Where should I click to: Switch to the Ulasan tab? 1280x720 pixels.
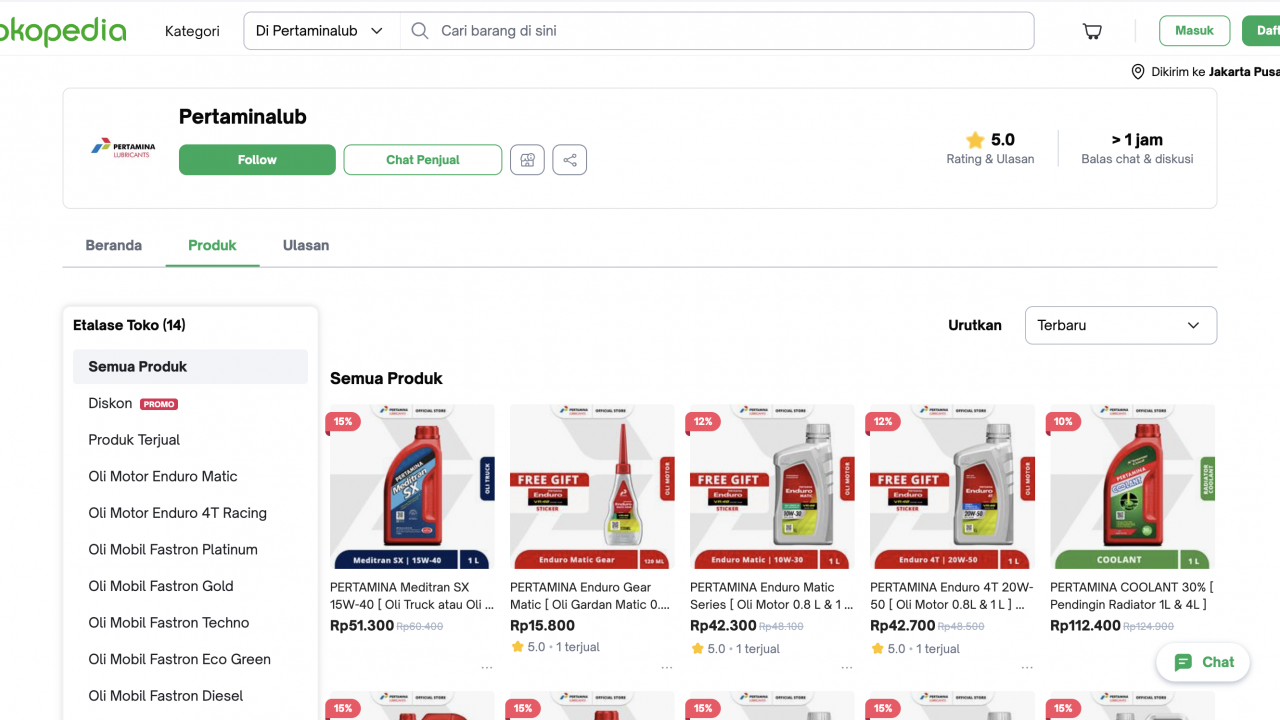point(305,245)
